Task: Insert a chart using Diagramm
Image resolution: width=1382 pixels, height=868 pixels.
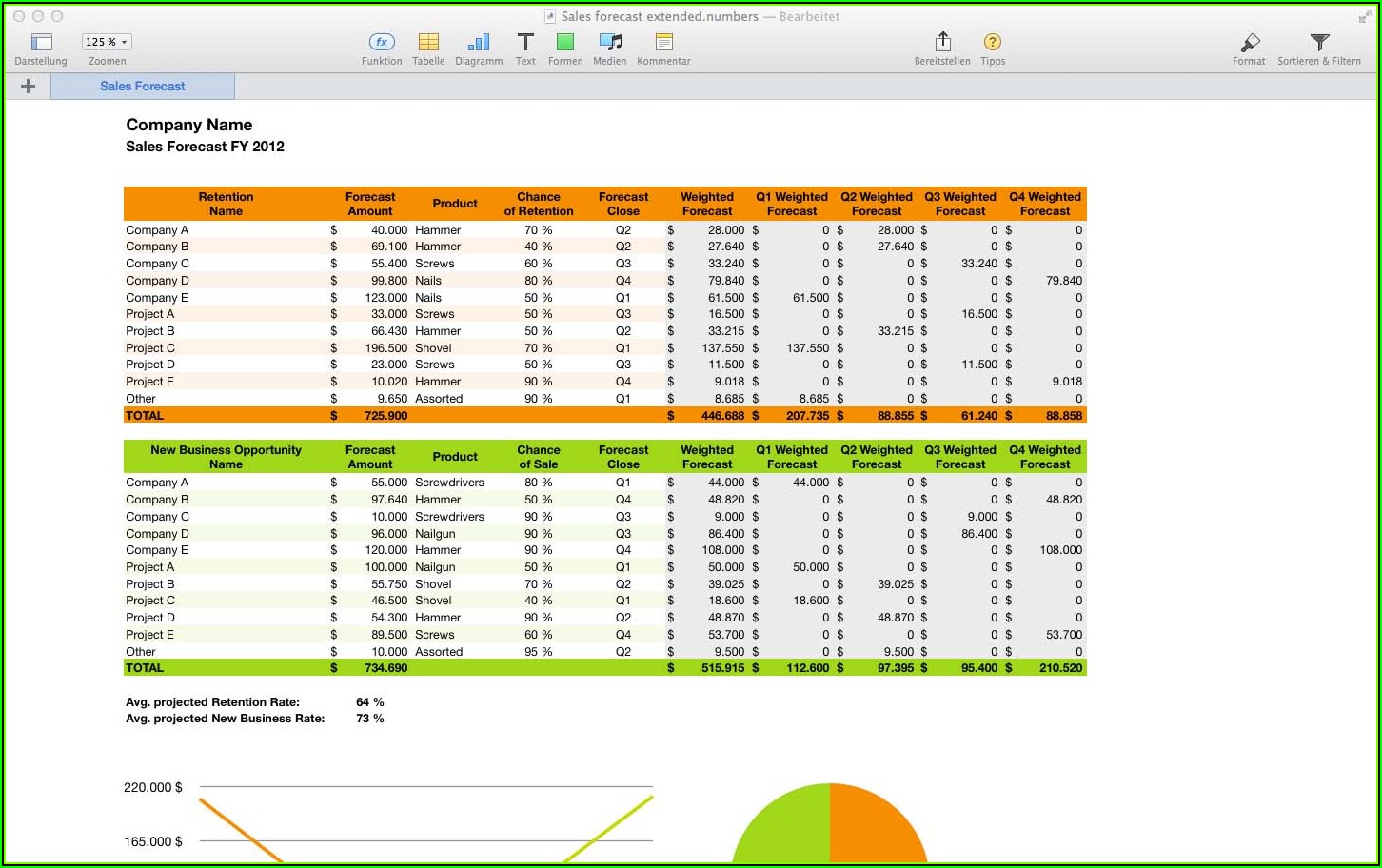Action: (x=479, y=43)
